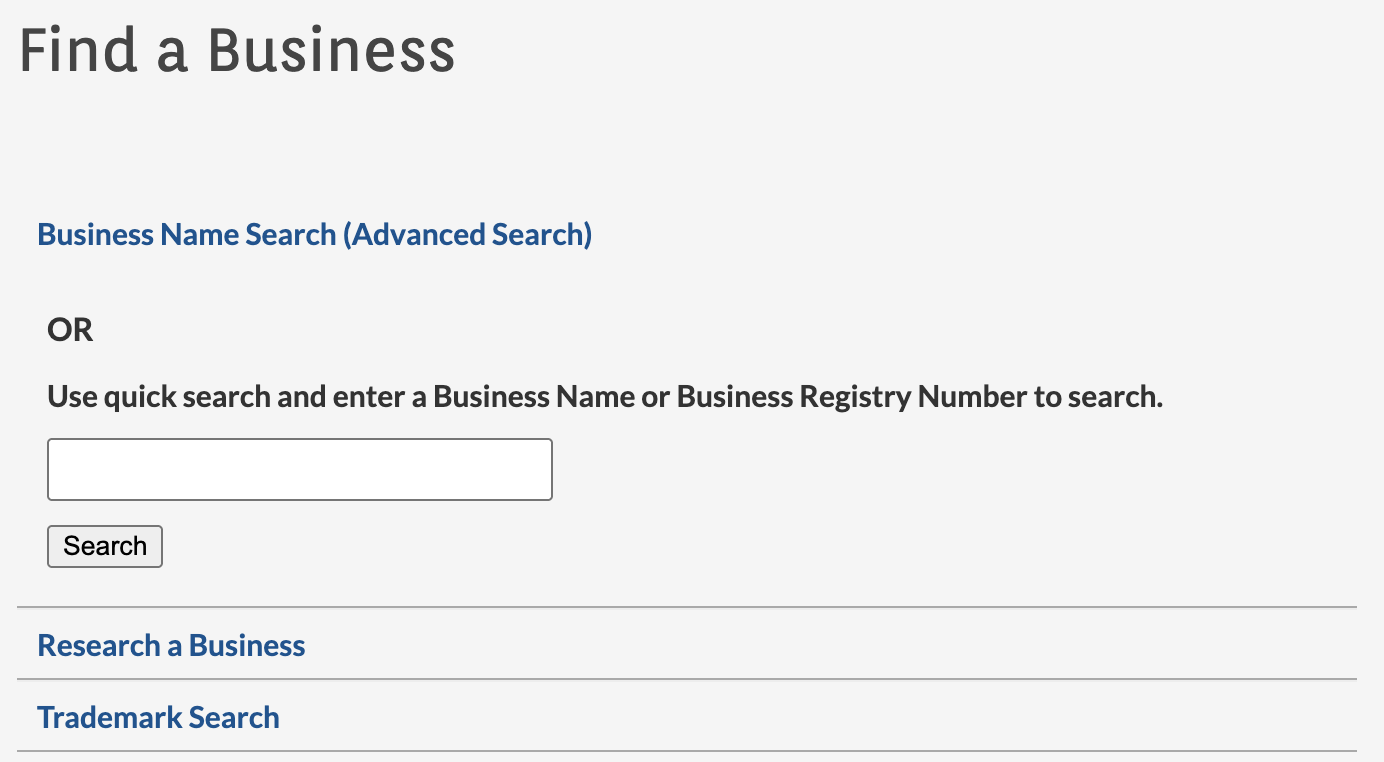Click the Find a Business heading
The width and height of the screenshot is (1384, 762).
pyautogui.click(x=237, y=50)
